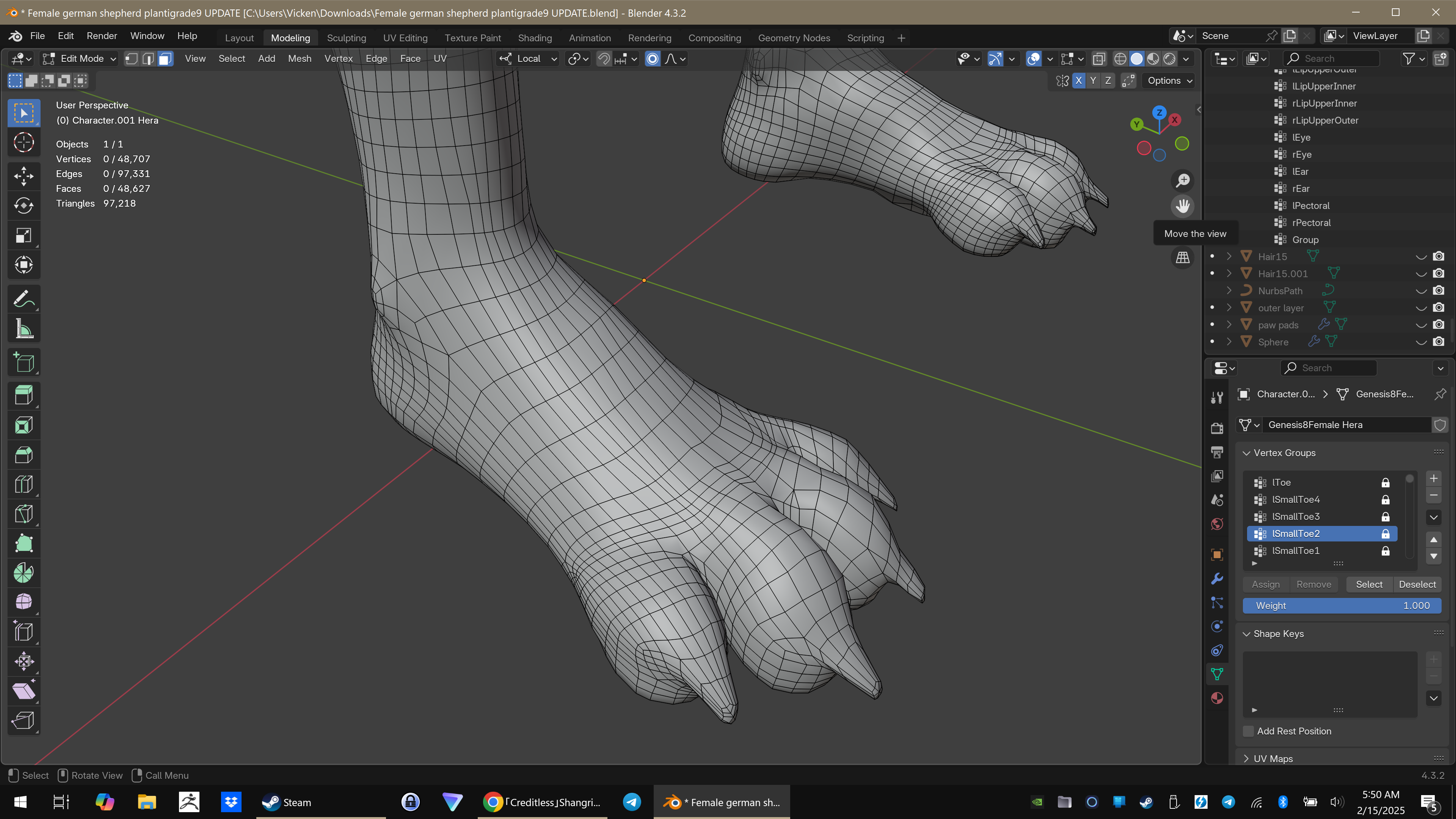This screenshot has width=1456, height=819.
Task: Enable Add Rest Position checkbox
Action: [x=1249, y=731]
